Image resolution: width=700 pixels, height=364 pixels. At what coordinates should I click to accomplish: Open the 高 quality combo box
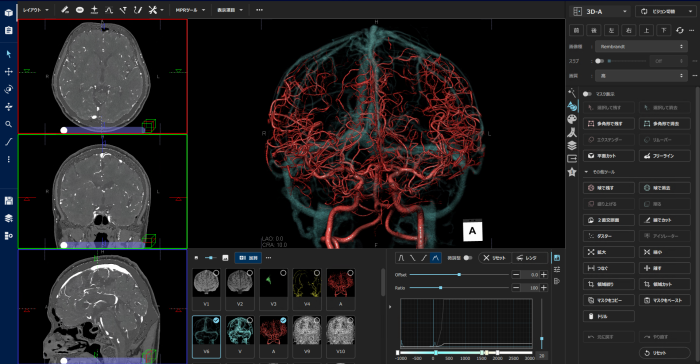641,76
